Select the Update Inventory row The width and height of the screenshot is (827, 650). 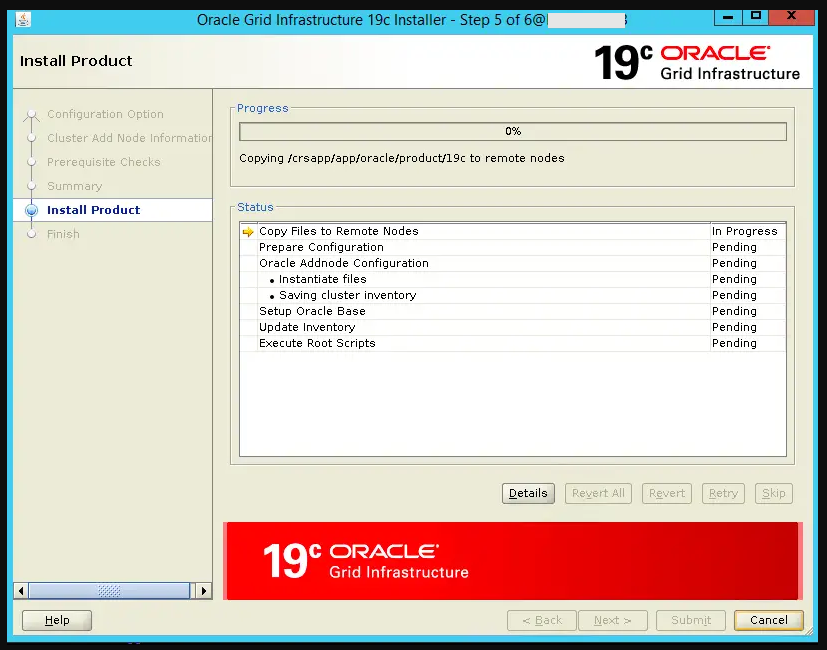513,327
